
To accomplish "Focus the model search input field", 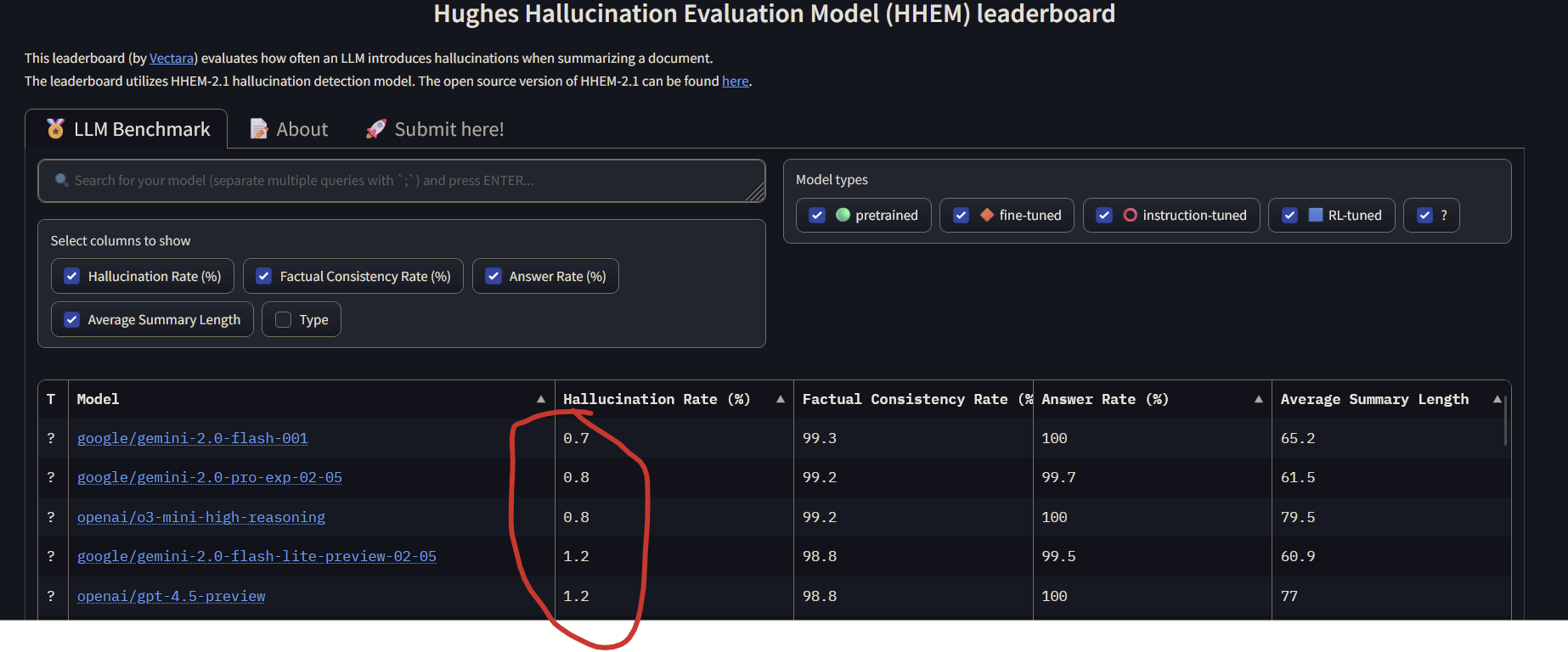I will 401,181.
